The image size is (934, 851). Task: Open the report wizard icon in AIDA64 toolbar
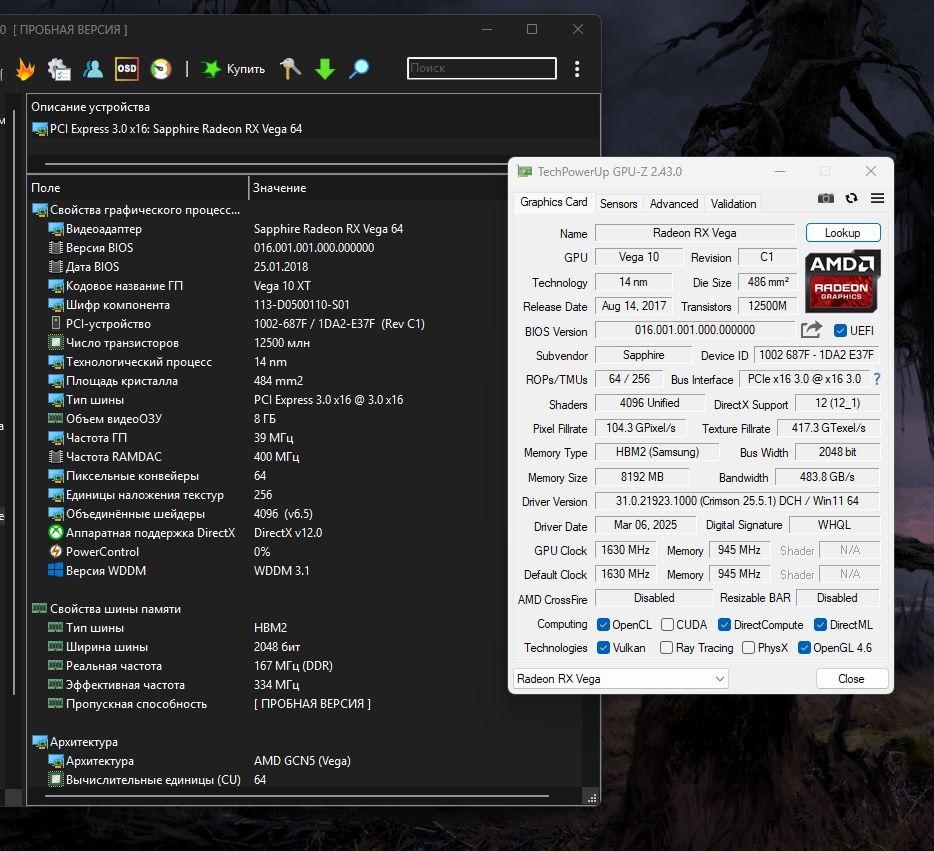59,69
